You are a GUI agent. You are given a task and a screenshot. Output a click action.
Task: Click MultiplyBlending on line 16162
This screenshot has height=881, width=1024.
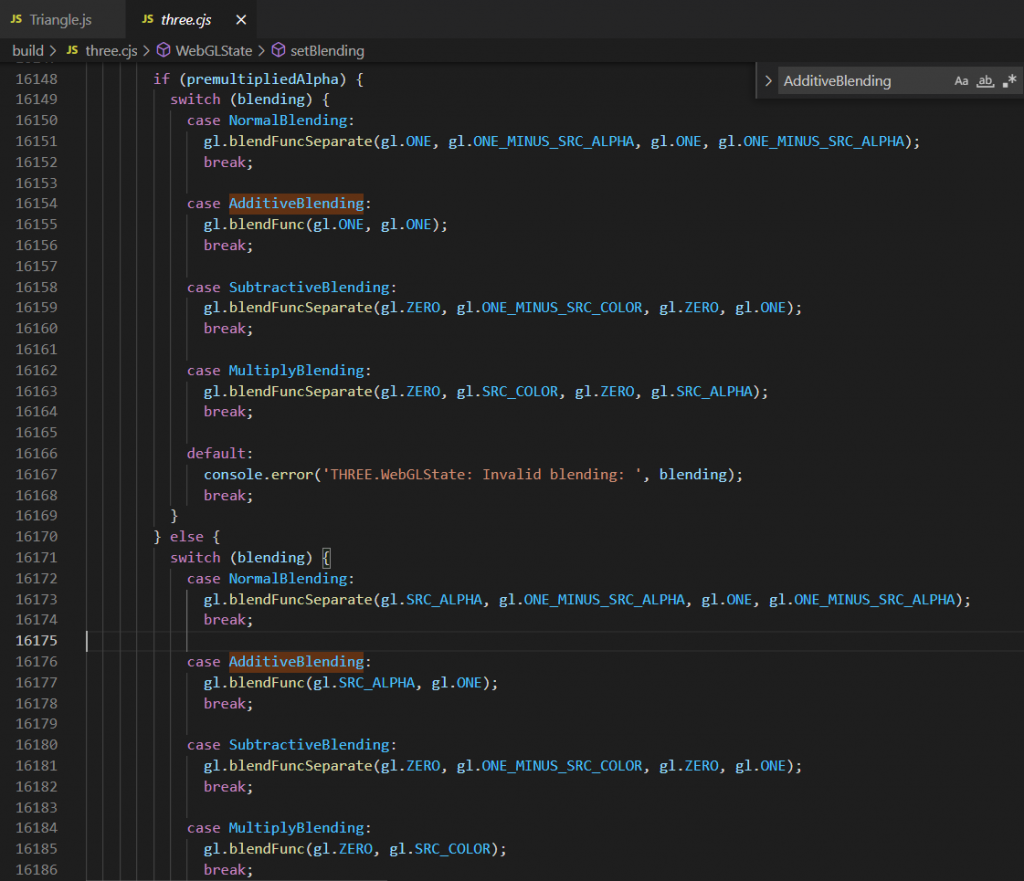click(x=296, y=371)
